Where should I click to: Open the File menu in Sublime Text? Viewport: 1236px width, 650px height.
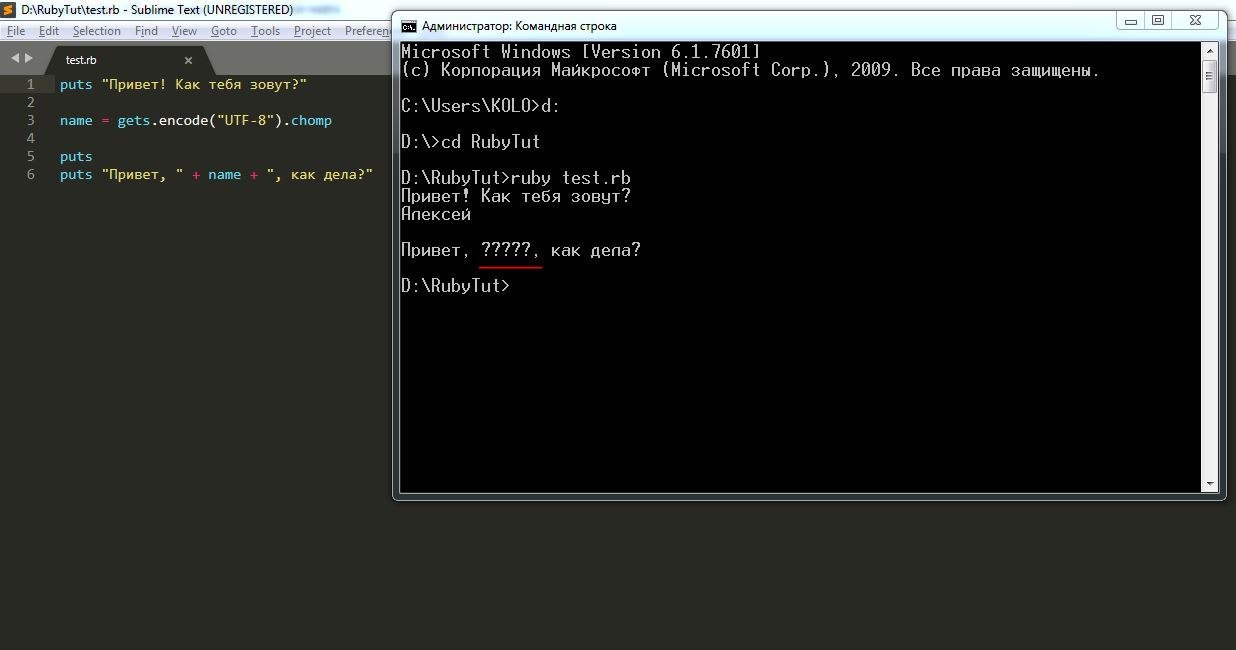tap(16, 31)
